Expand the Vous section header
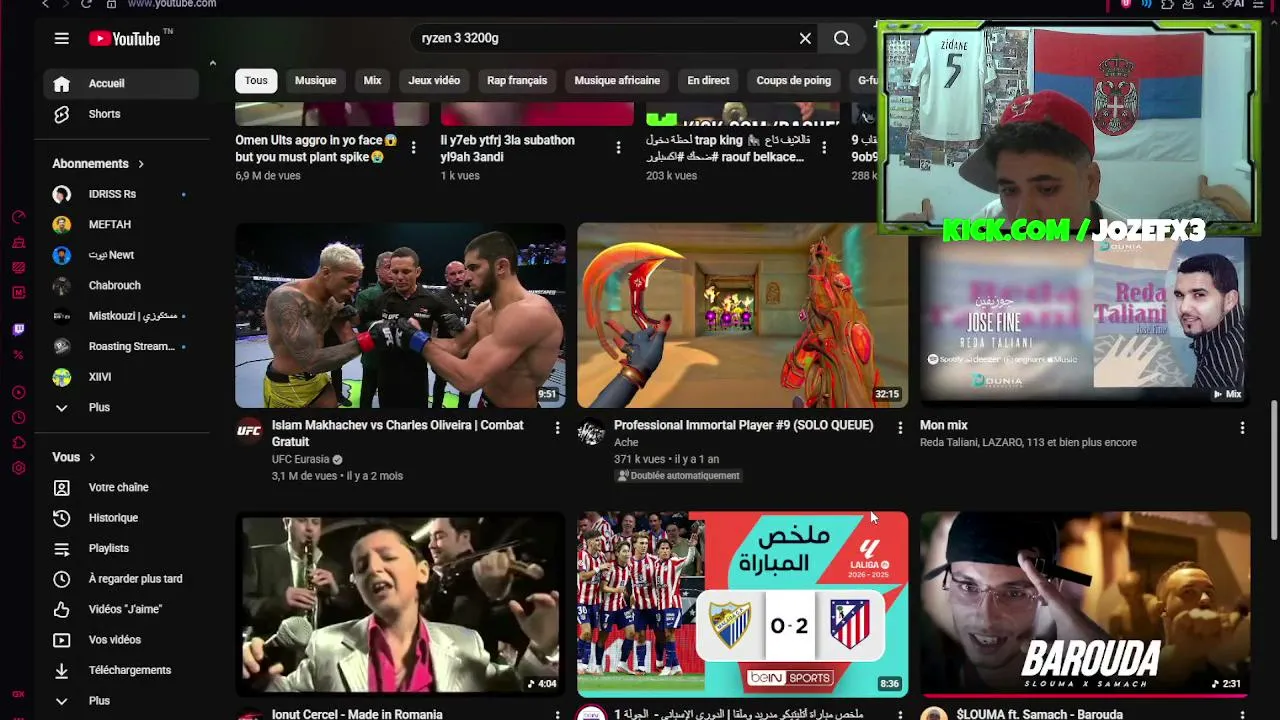 (x=74, y=457)
